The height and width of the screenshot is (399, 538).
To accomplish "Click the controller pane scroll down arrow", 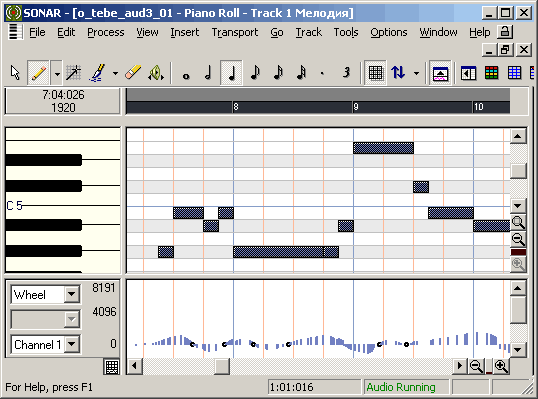I will tap(518, 349).
